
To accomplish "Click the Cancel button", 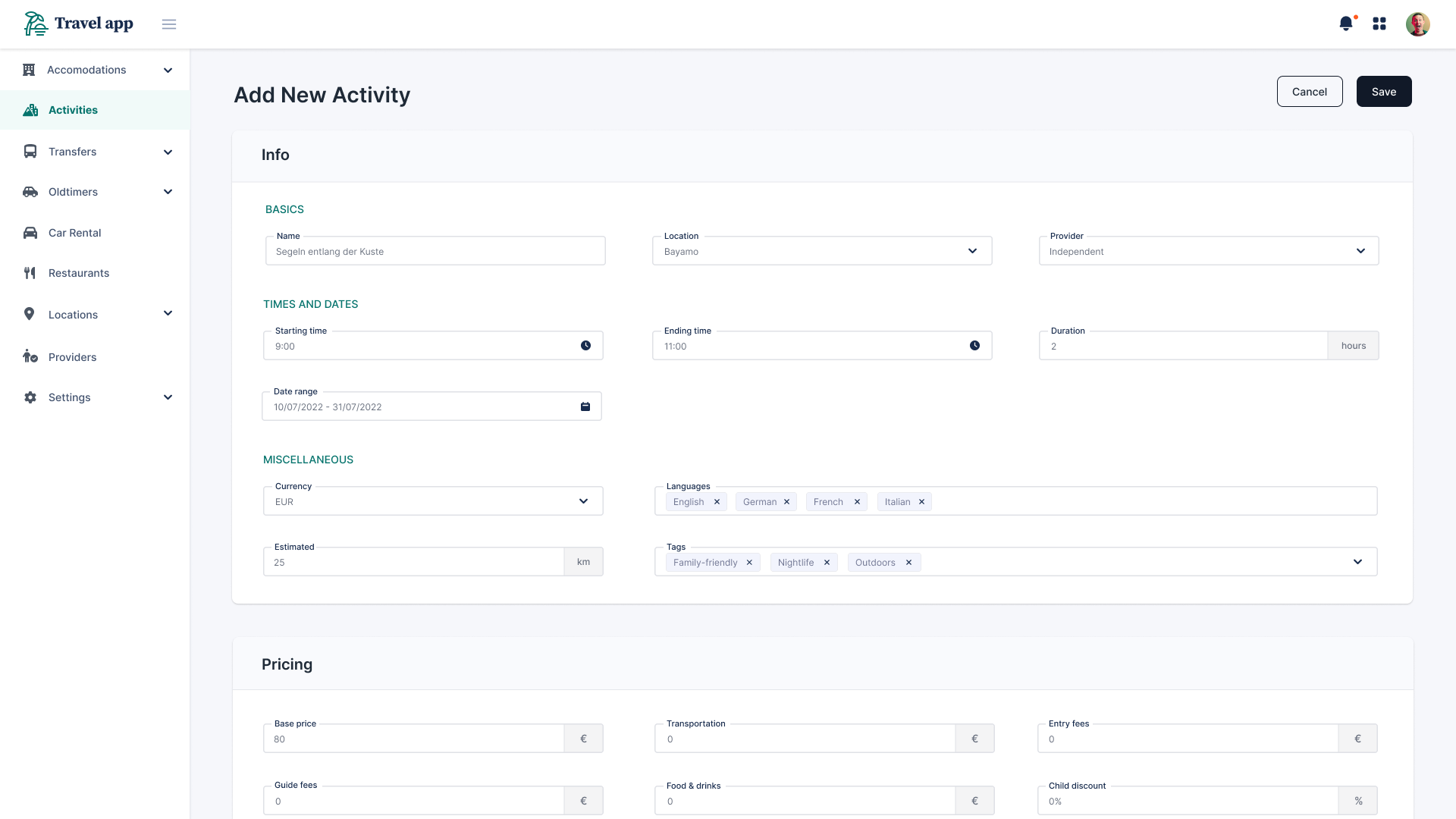I will click(x=1310, y=92).
